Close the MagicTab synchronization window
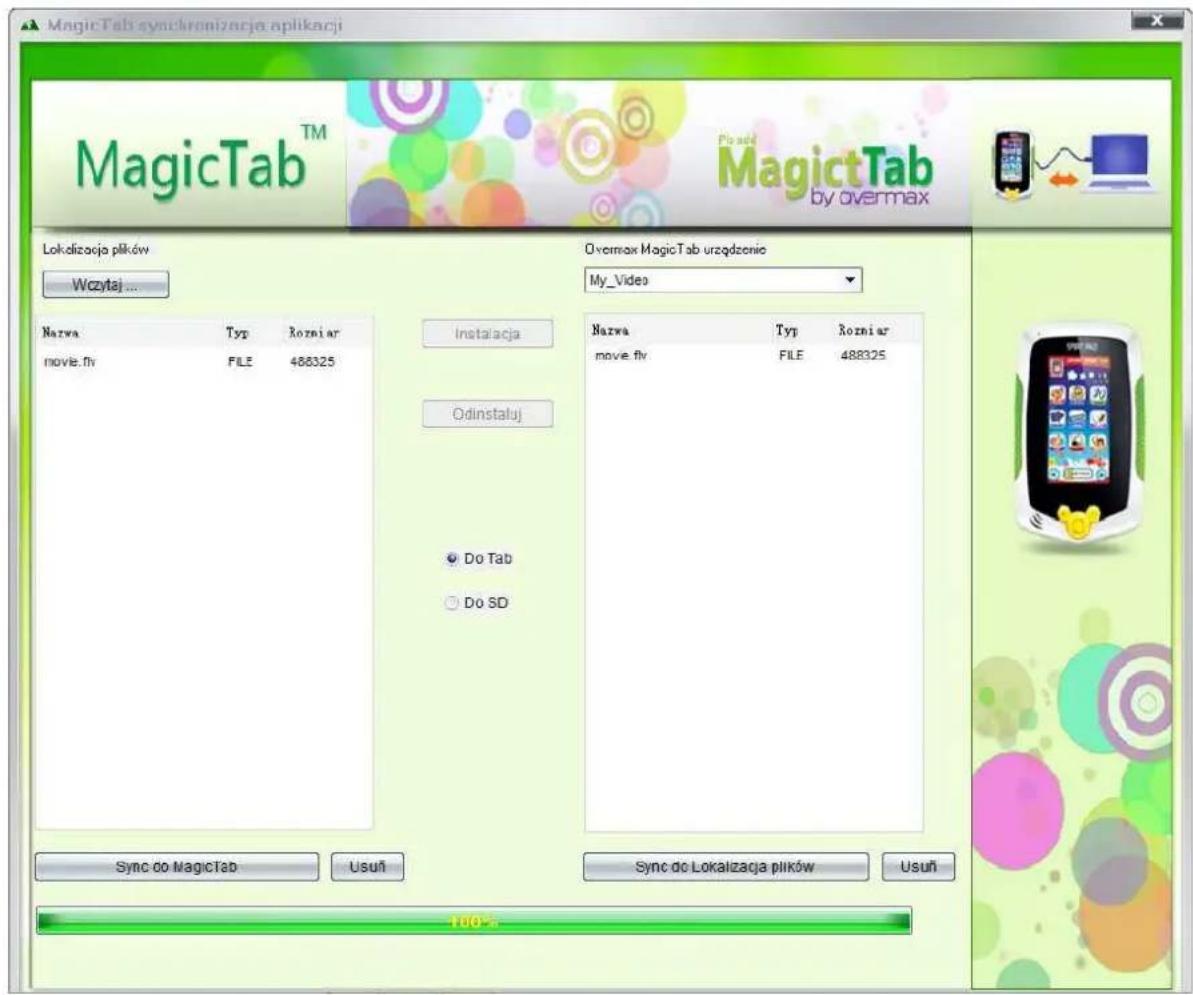This screenshot has height=995, width=1193. click(1157, 21)
